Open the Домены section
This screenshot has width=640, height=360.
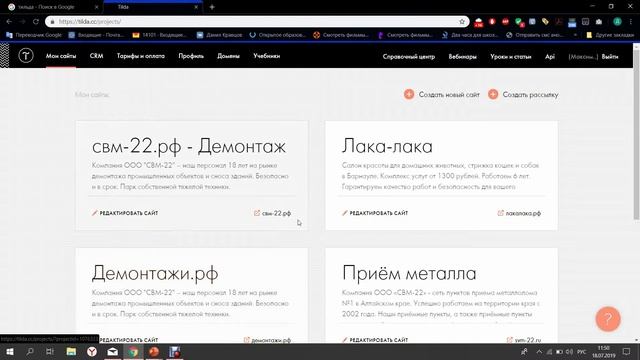pyautogui.click(x=228, y=56)
